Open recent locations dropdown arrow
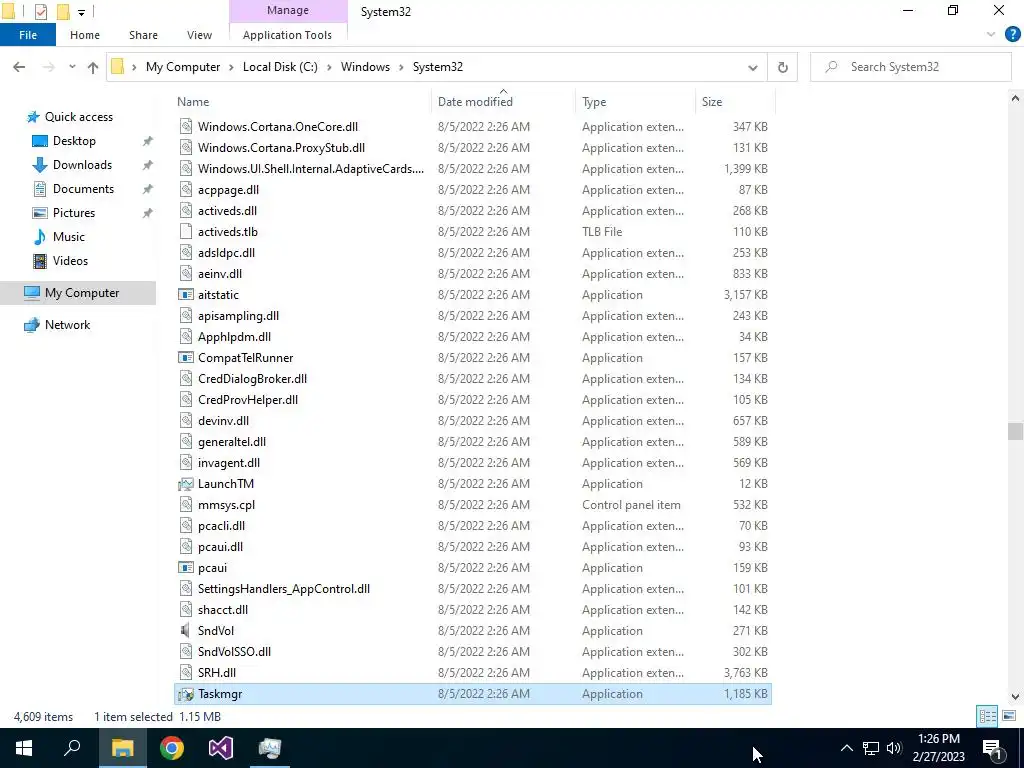1024x768 pixels. click(x=72, y=67)
